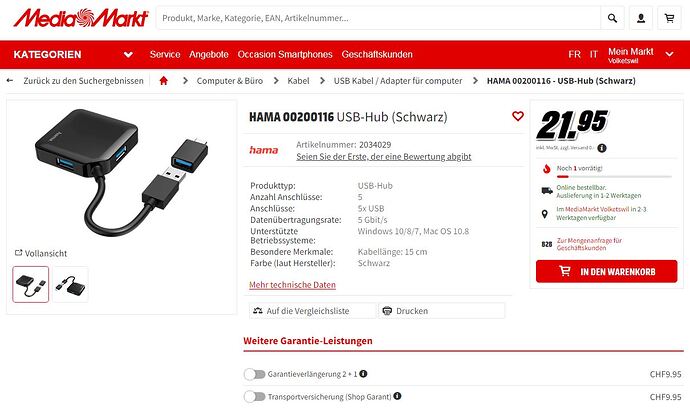Focus the product search input field
The image size is (690, 408).
pos(378,18)
